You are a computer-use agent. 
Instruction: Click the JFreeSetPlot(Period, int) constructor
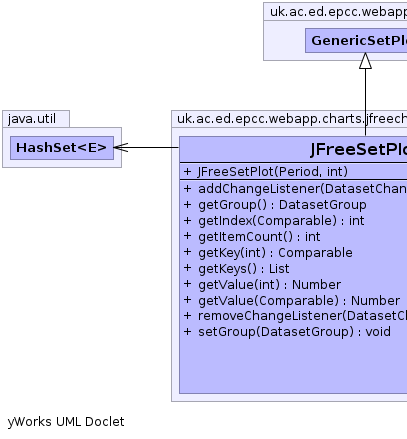pyautogui.click(x=272, y=172)
